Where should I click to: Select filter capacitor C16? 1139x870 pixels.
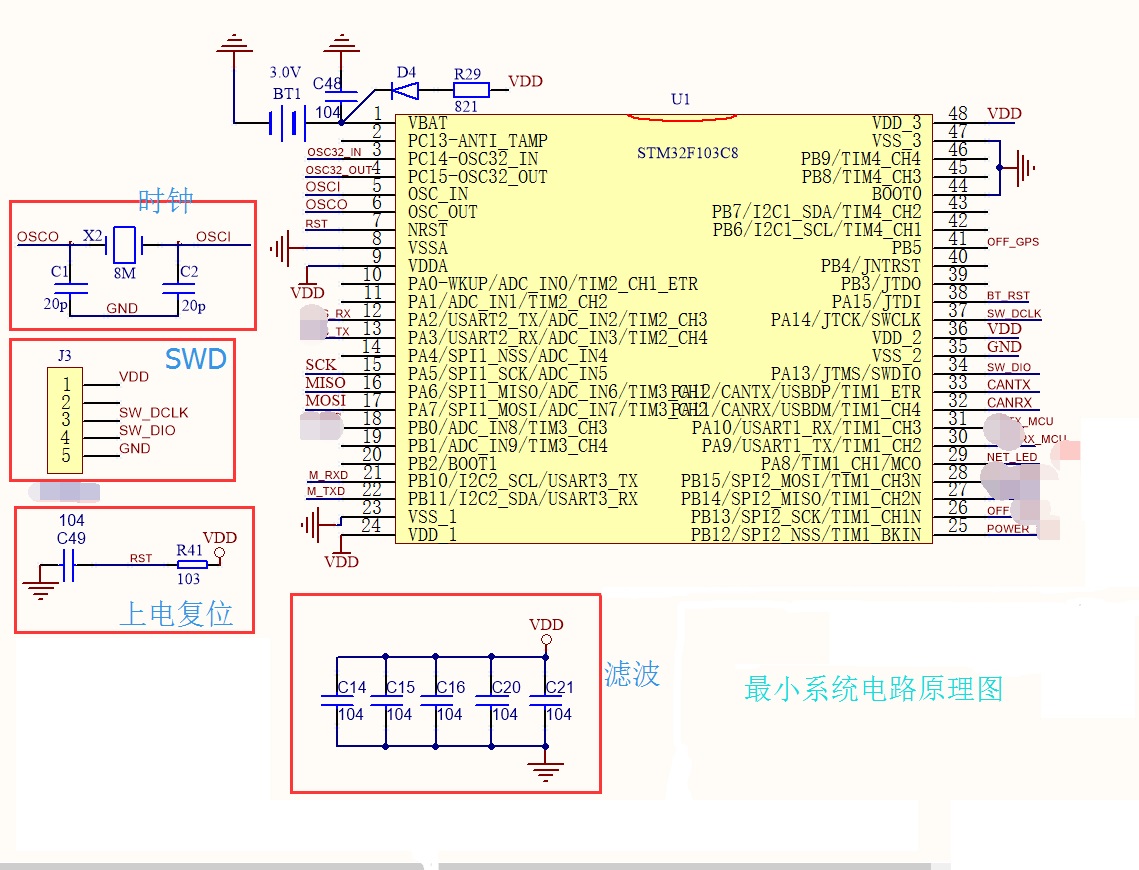[x=436, y=701]
